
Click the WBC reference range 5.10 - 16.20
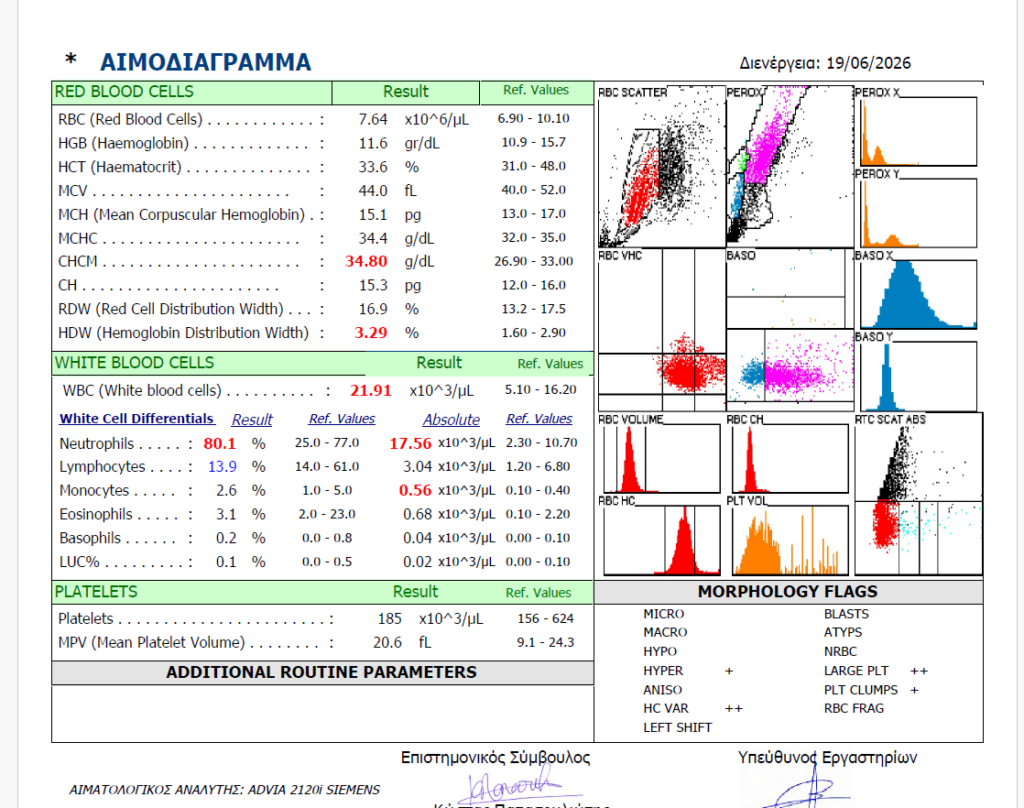point(541,390)
